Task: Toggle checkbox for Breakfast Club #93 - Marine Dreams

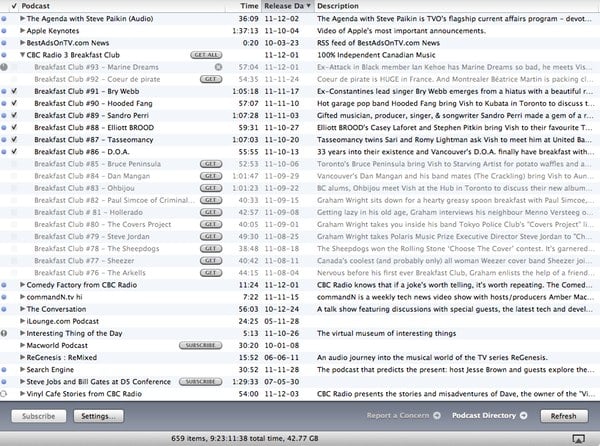Action: [14, 67]
